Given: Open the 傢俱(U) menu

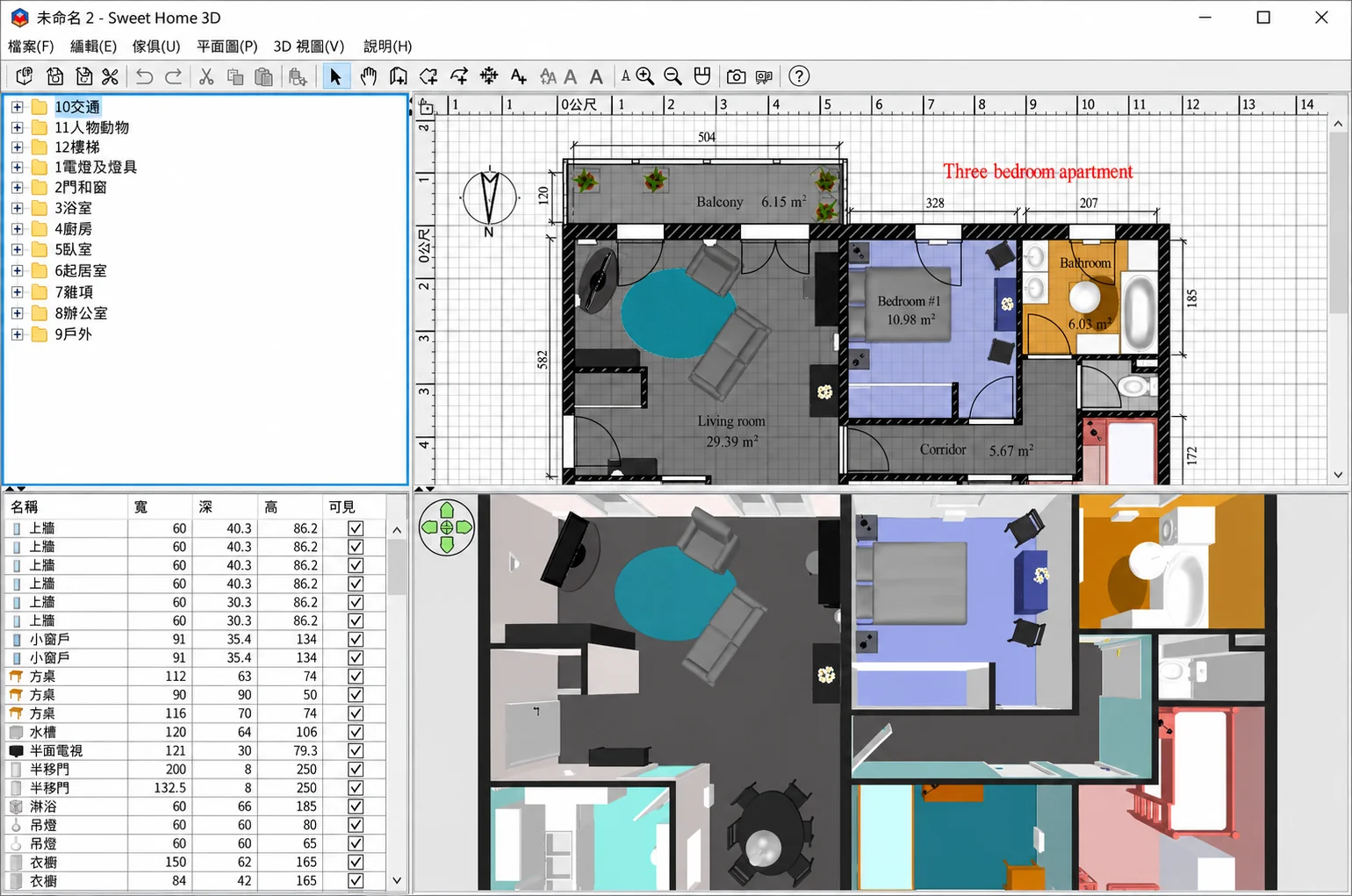Looking at the screenshot, I should click(156, 47).
